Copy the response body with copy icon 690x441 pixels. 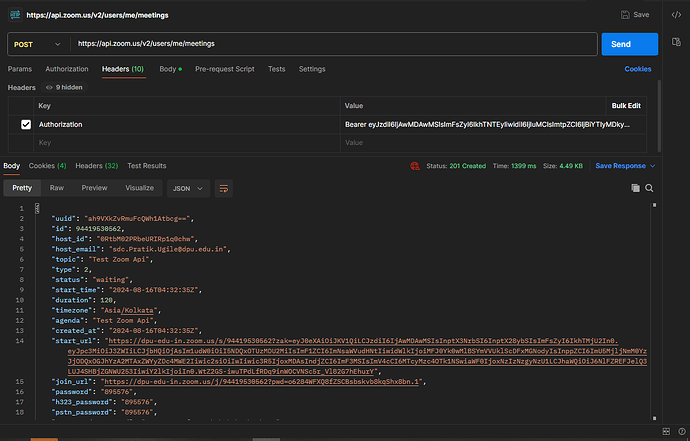635,188
